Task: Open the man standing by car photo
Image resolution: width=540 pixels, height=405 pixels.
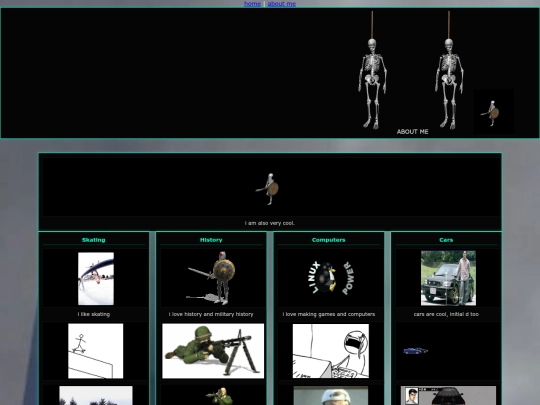Action: (x=448, y=278)
